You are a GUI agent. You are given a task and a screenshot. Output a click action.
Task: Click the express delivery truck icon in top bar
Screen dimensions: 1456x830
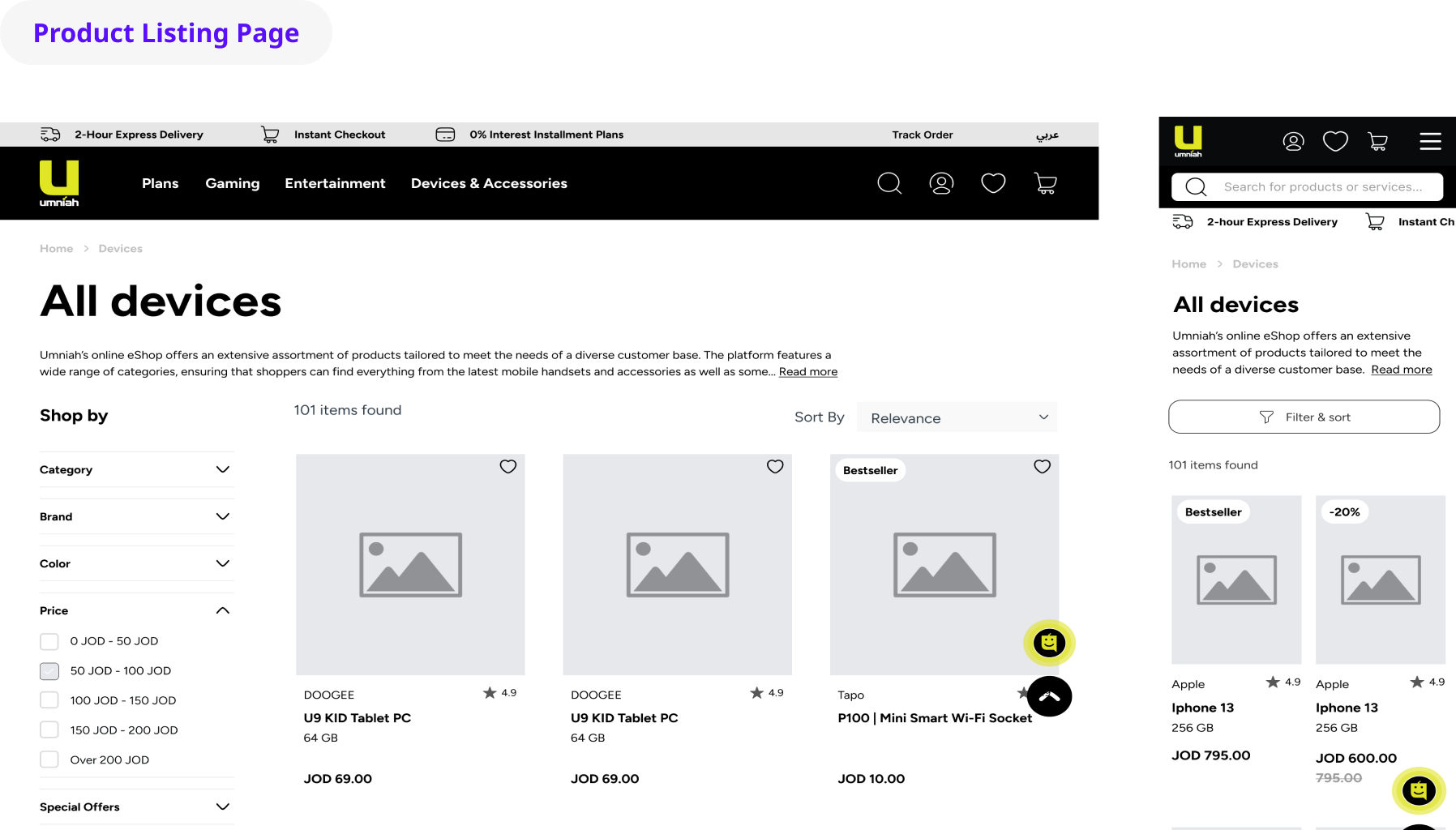tap(50, 135)
